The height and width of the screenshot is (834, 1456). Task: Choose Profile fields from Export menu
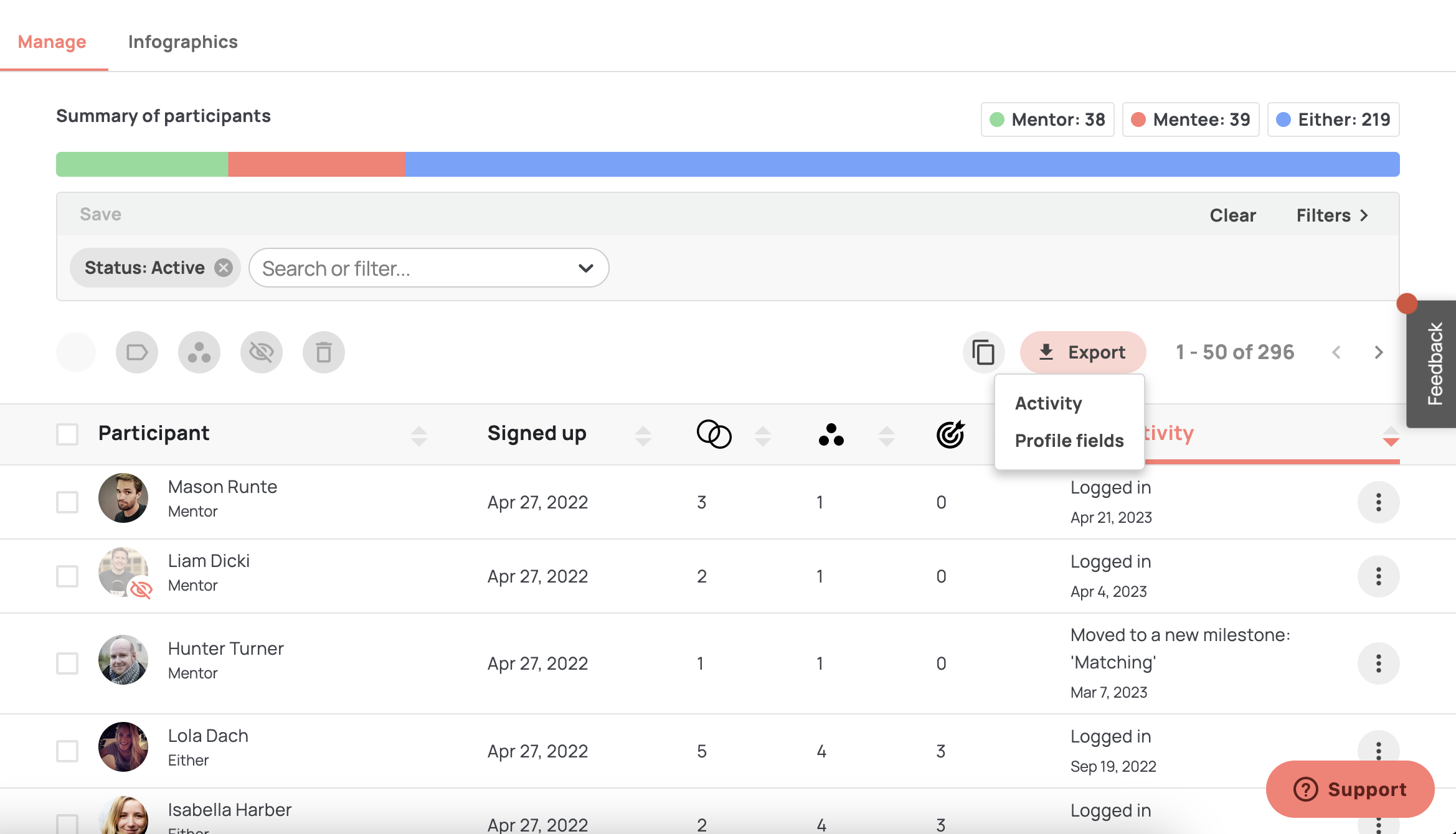1069,441
